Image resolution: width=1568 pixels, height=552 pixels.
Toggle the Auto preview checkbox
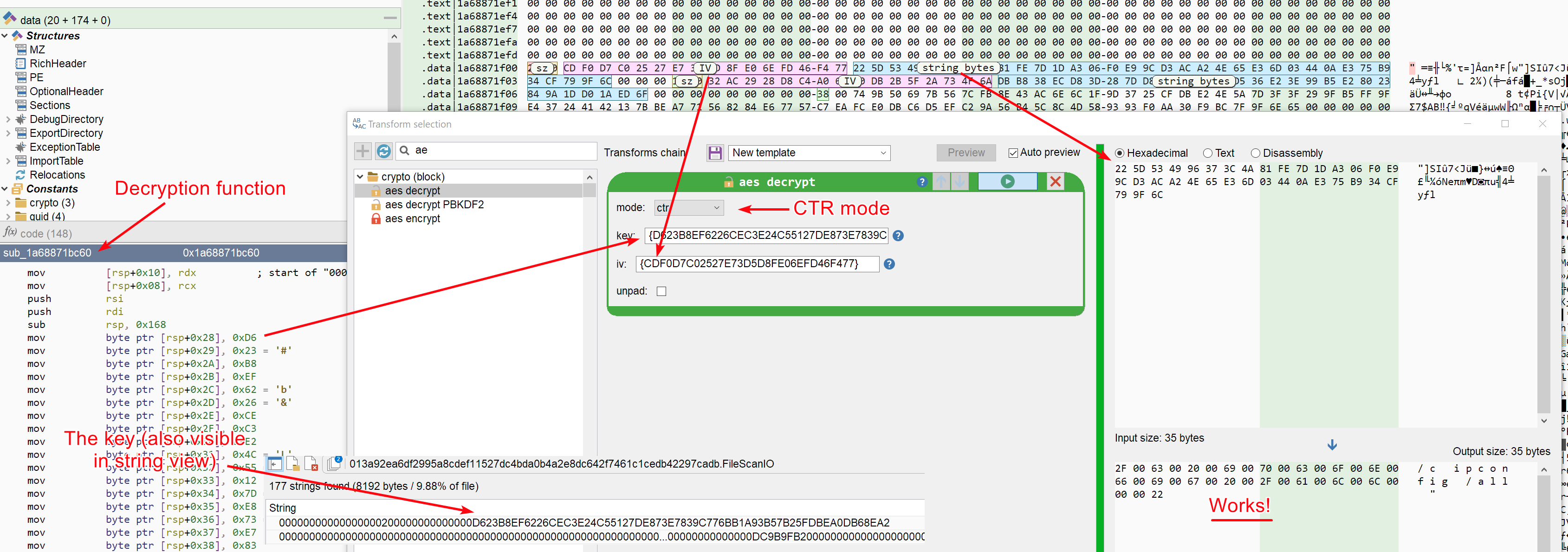[x=1013, y=153]
